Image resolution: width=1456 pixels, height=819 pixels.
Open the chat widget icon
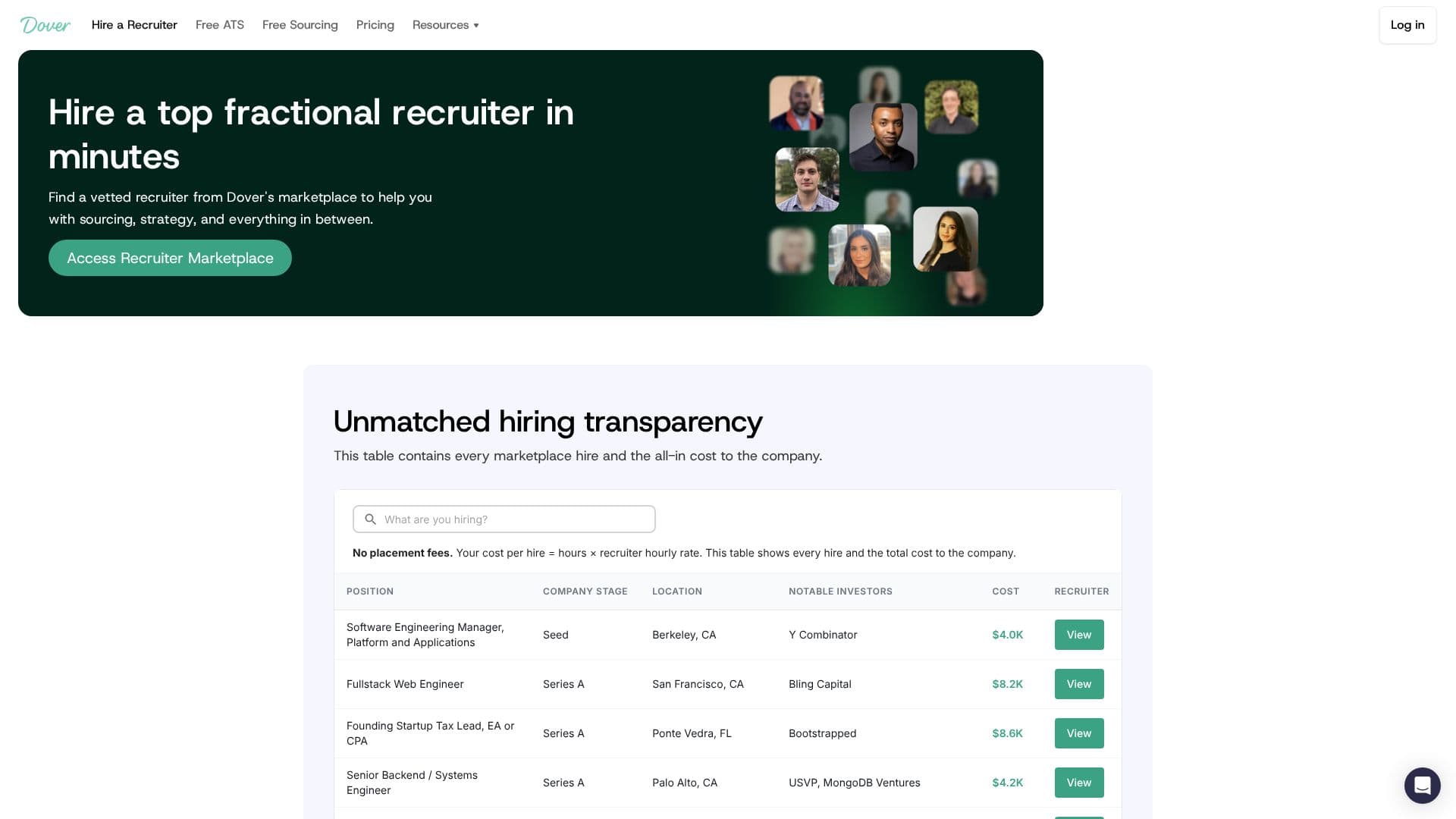point(1422,785)
